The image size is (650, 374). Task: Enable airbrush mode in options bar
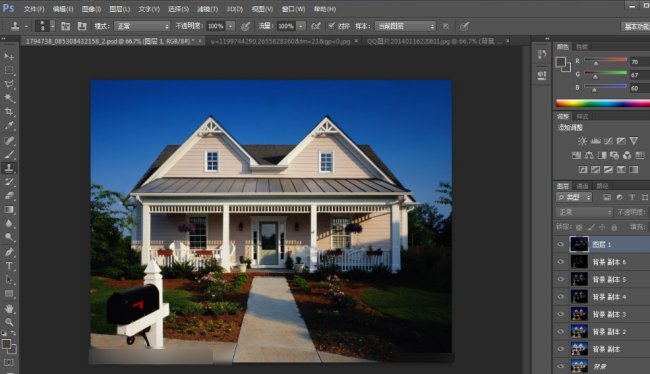(316, 26)
